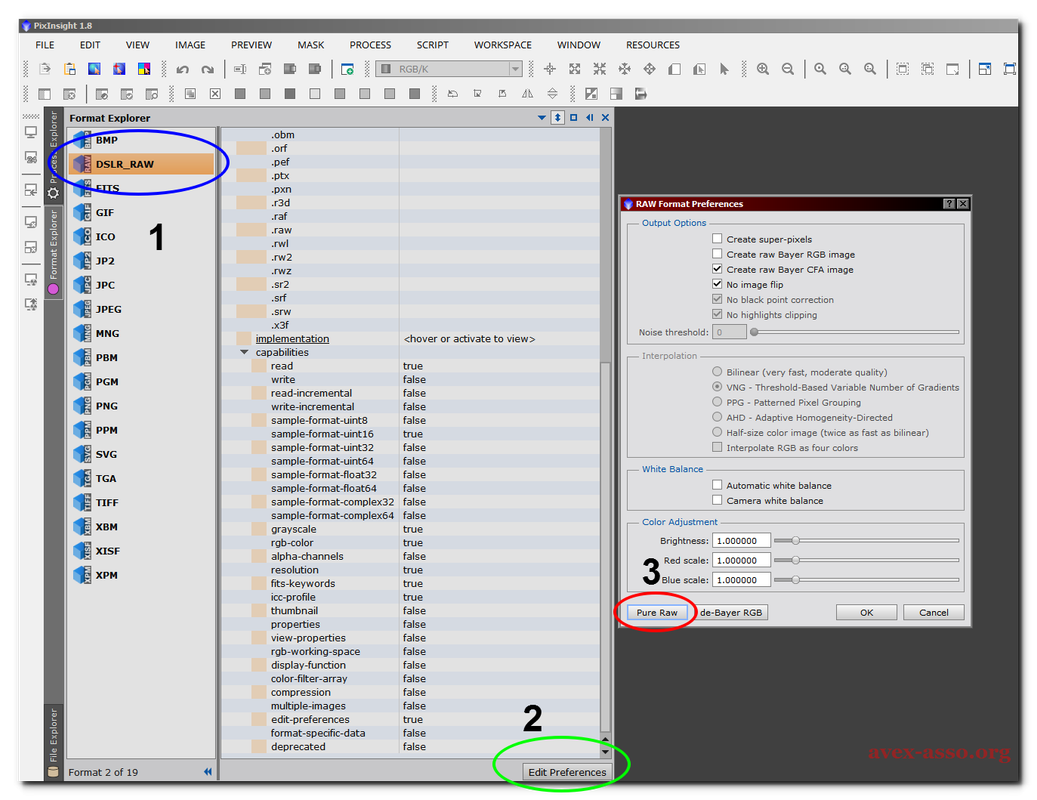
Task: Click the expand-to-corners arrows icon
Action: click(x=574, y=69)
